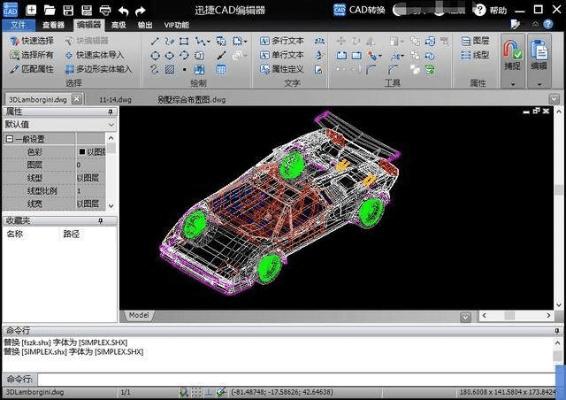566x400 pixels.
Task: Switch to the VIP功能 tab
Action: coord(176,25)
